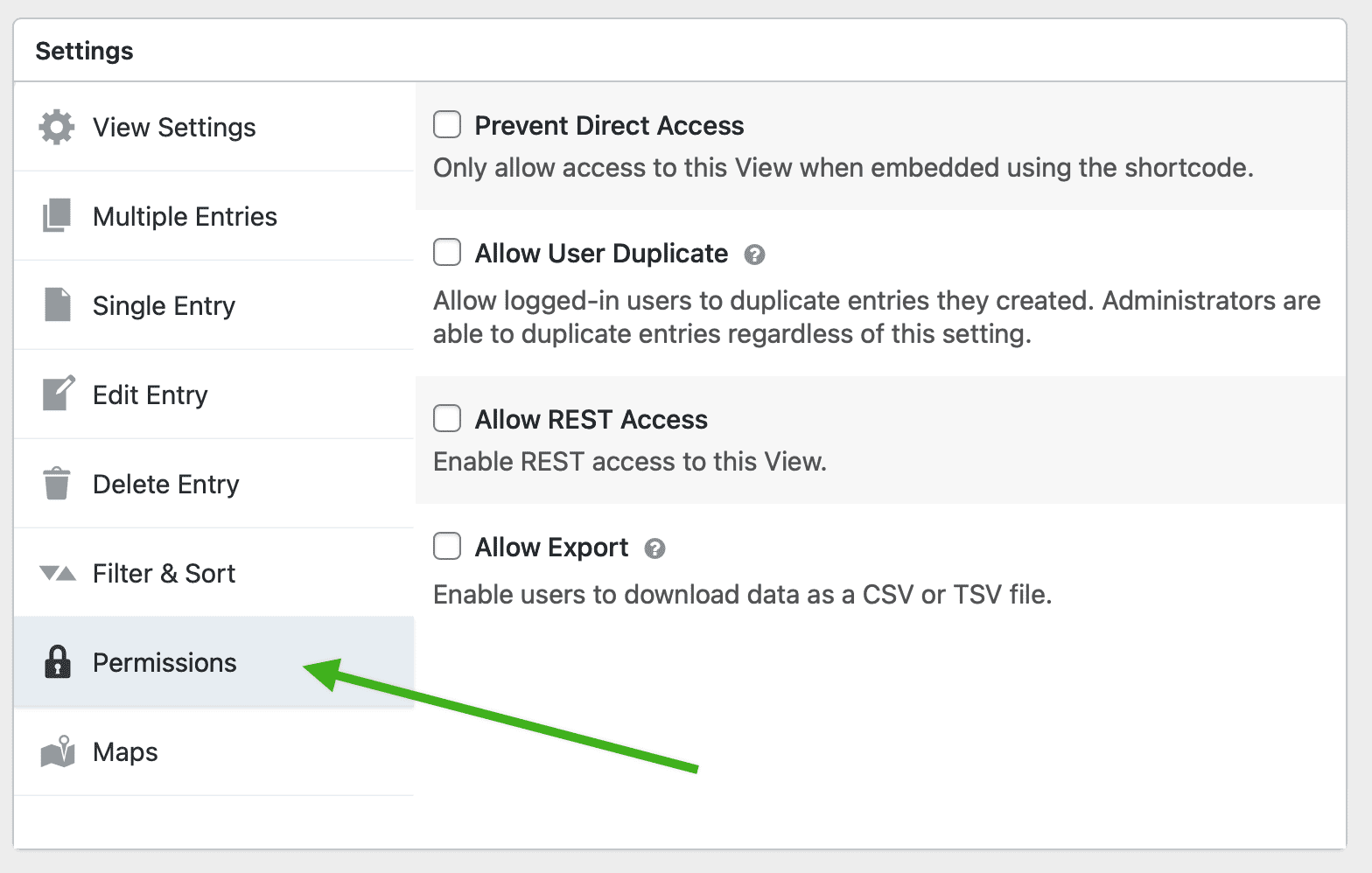
Task: Click the gear icon beside View Settings
Action: click(x=56, y=127)
